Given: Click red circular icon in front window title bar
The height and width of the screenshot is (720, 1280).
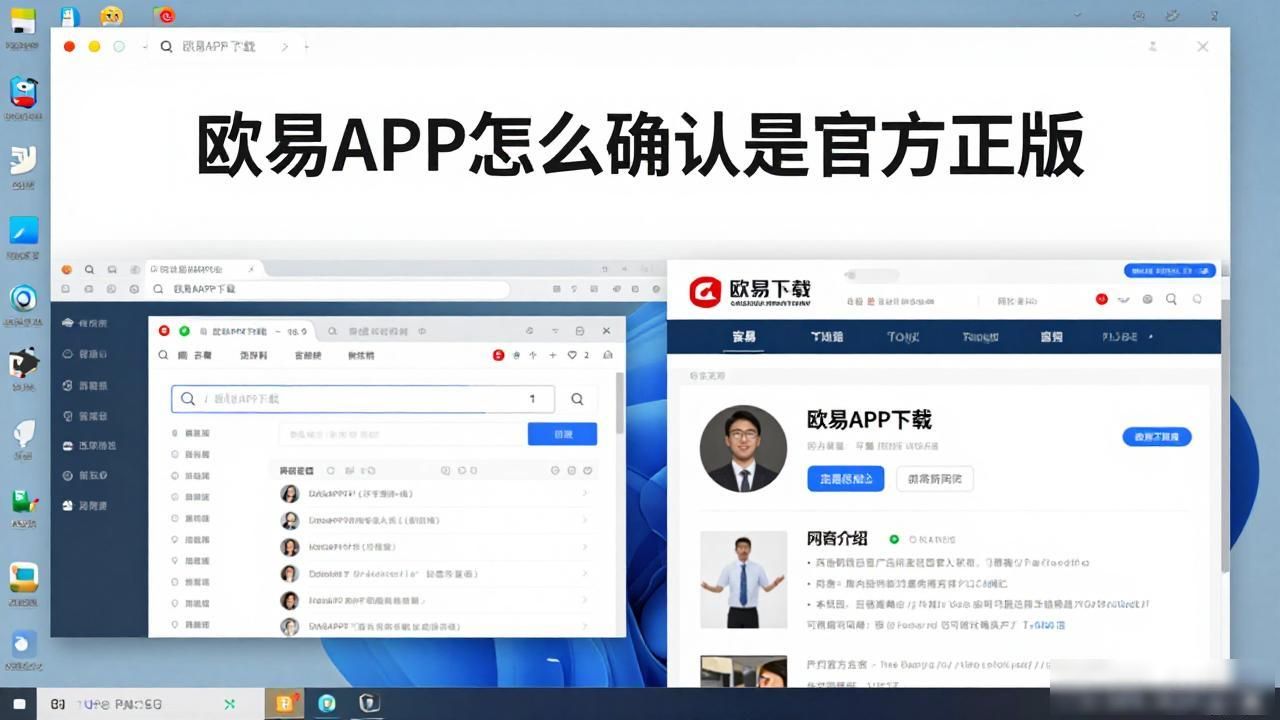Looking at the screenshot, I should click(164, 331).
